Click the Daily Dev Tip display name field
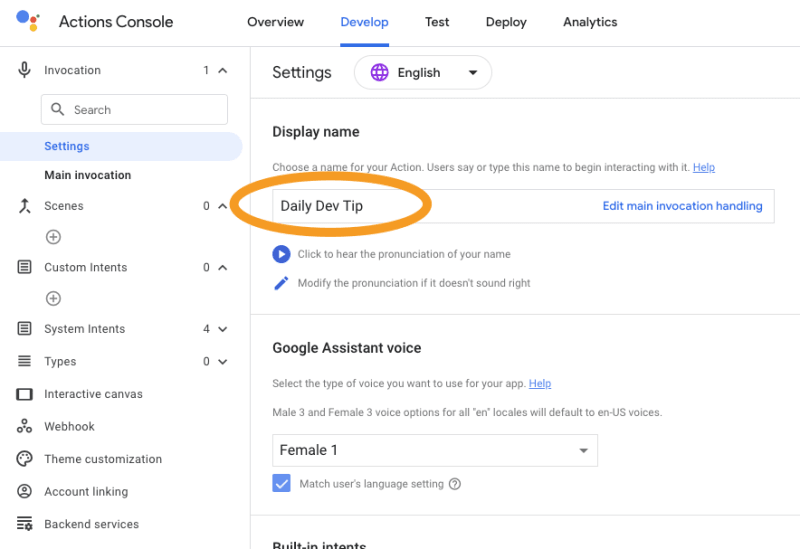The height and width of the screenshot is (549, 800). pos(523,206)
